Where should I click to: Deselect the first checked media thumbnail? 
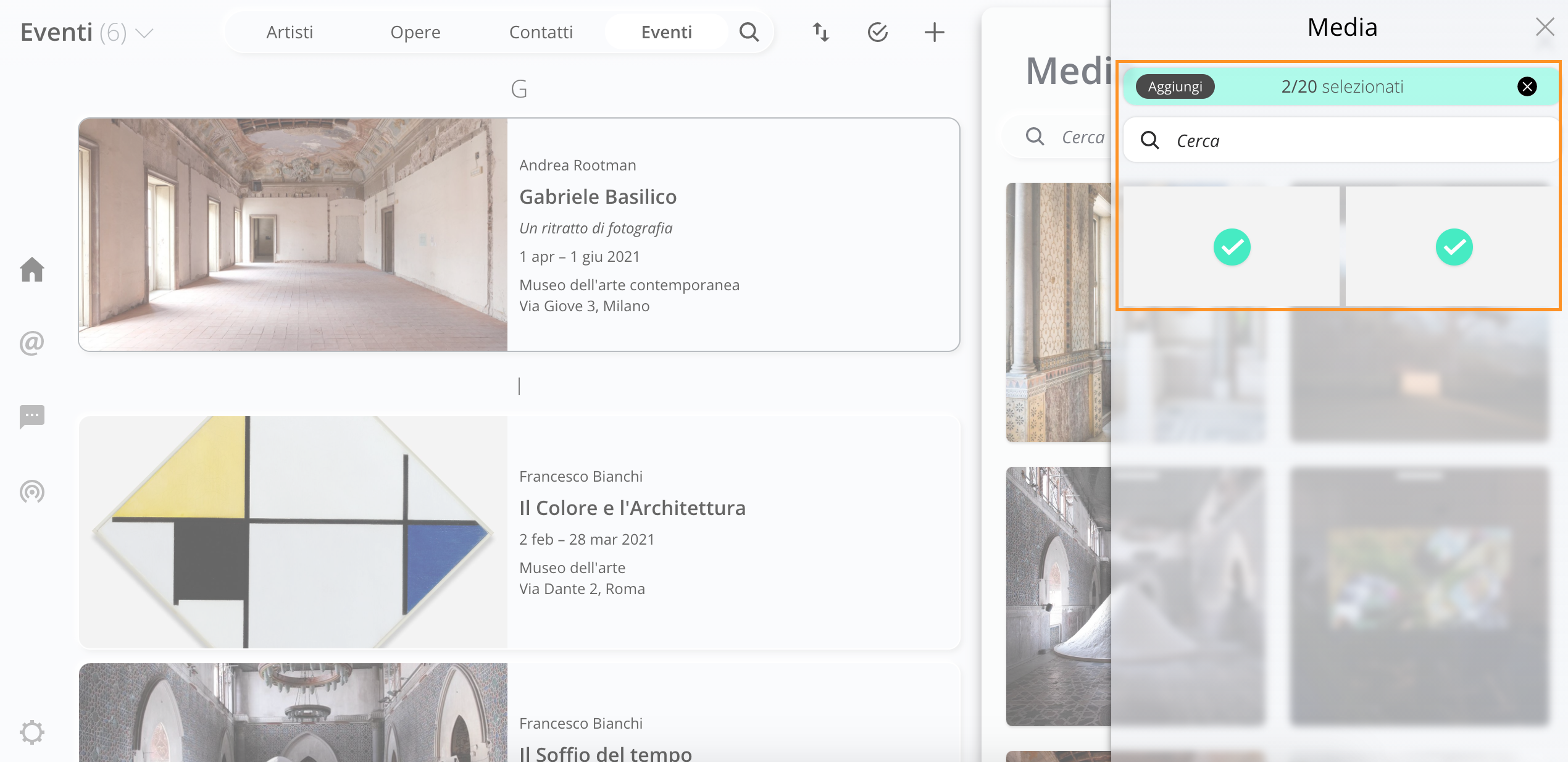(x=1232, y=247)
